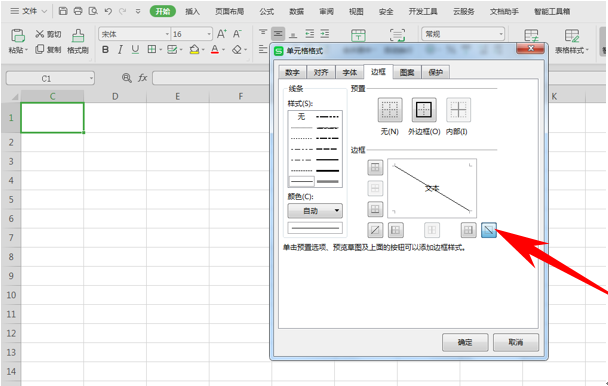Click the red font color A icon
This screenshot has width=608, height=386.
click(215, 49)
